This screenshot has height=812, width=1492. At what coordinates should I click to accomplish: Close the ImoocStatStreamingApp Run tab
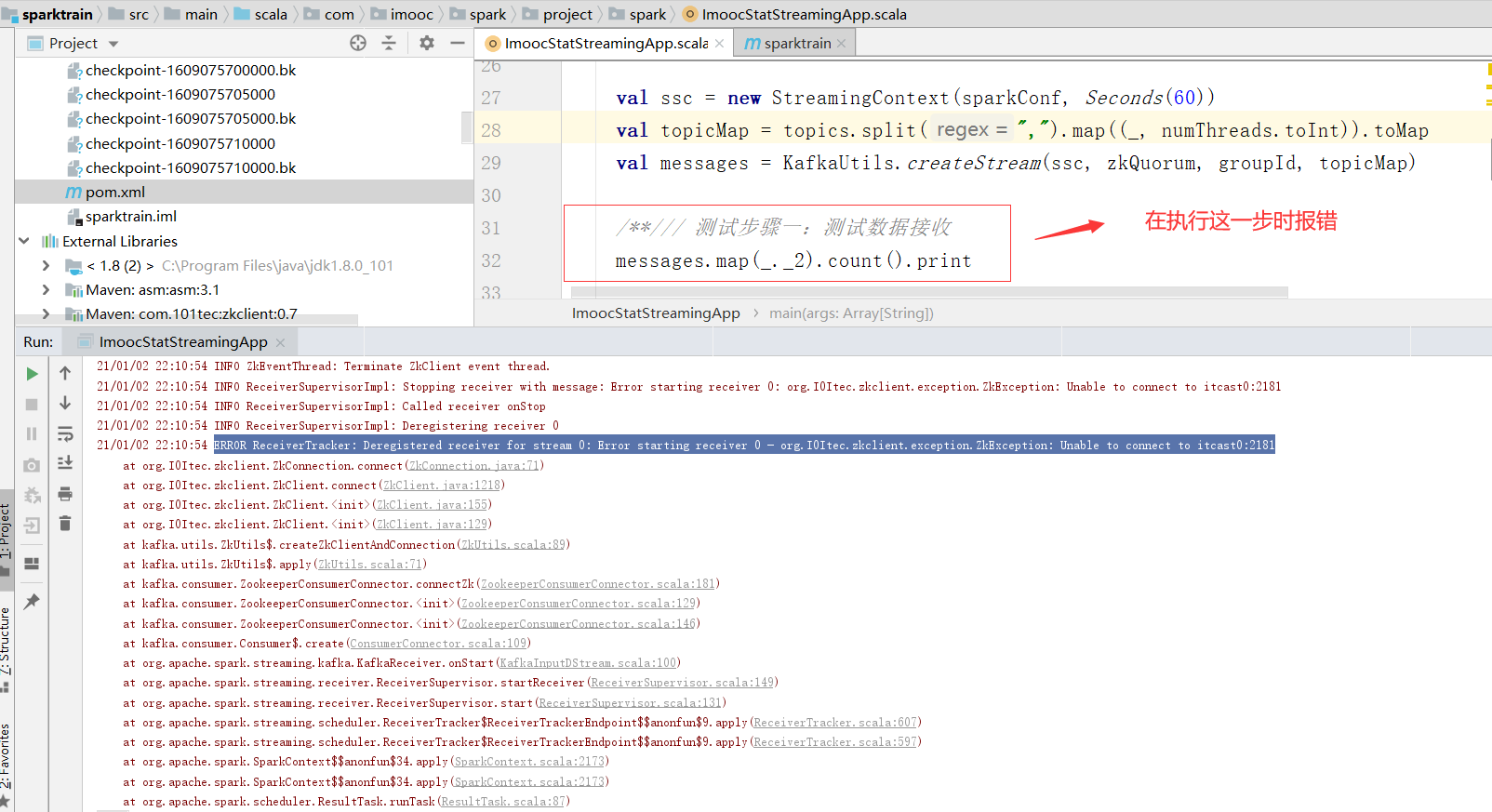(280, 342)
